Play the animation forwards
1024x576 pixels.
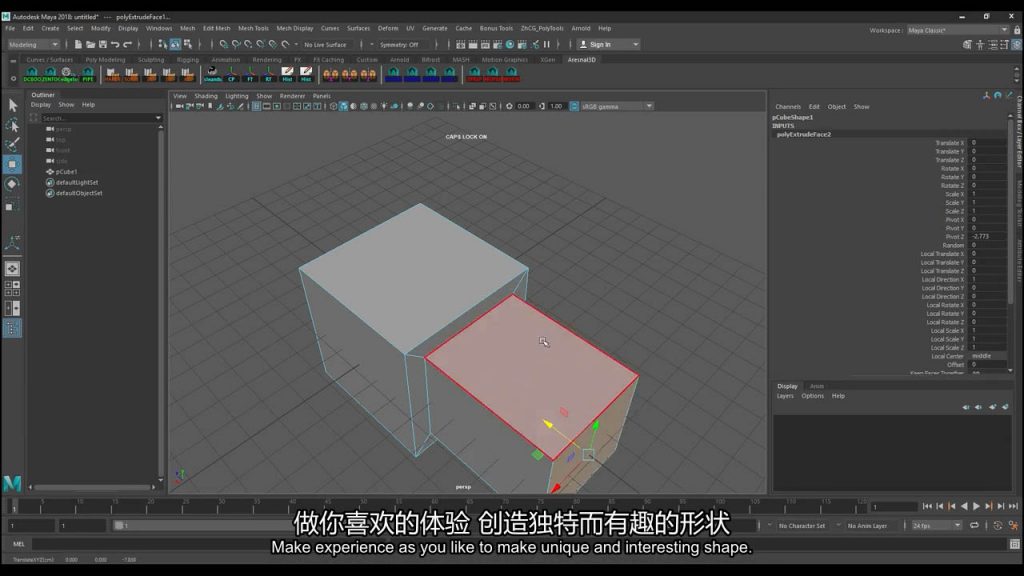click(x=976, y=506)
